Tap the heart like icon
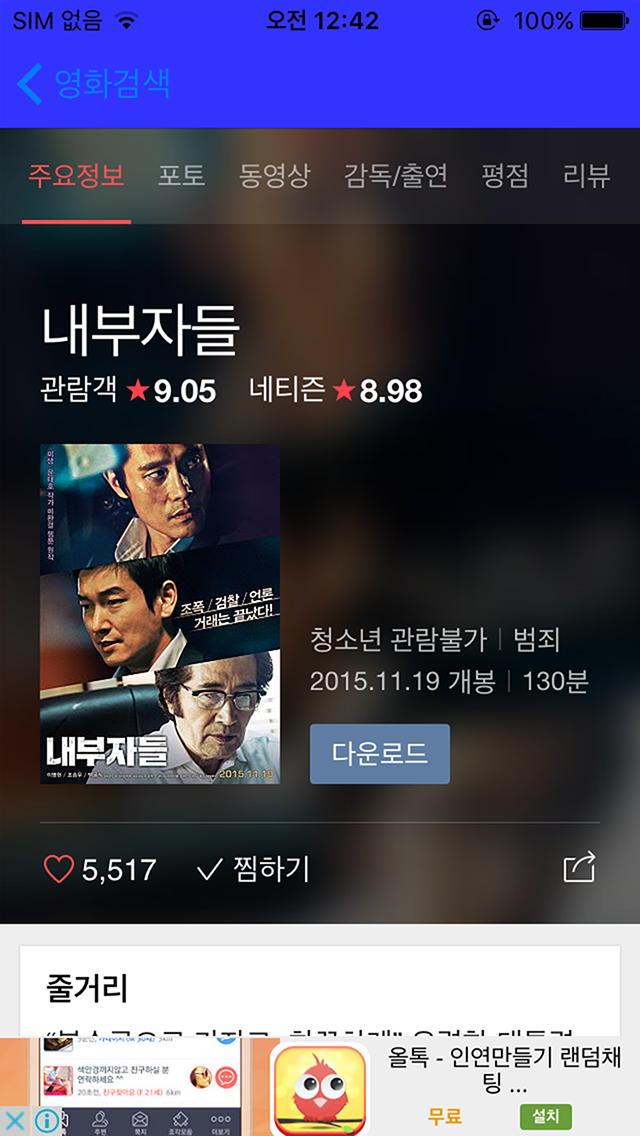The width and height of the screenshot is (640, 1136). (x=59, y=869)
